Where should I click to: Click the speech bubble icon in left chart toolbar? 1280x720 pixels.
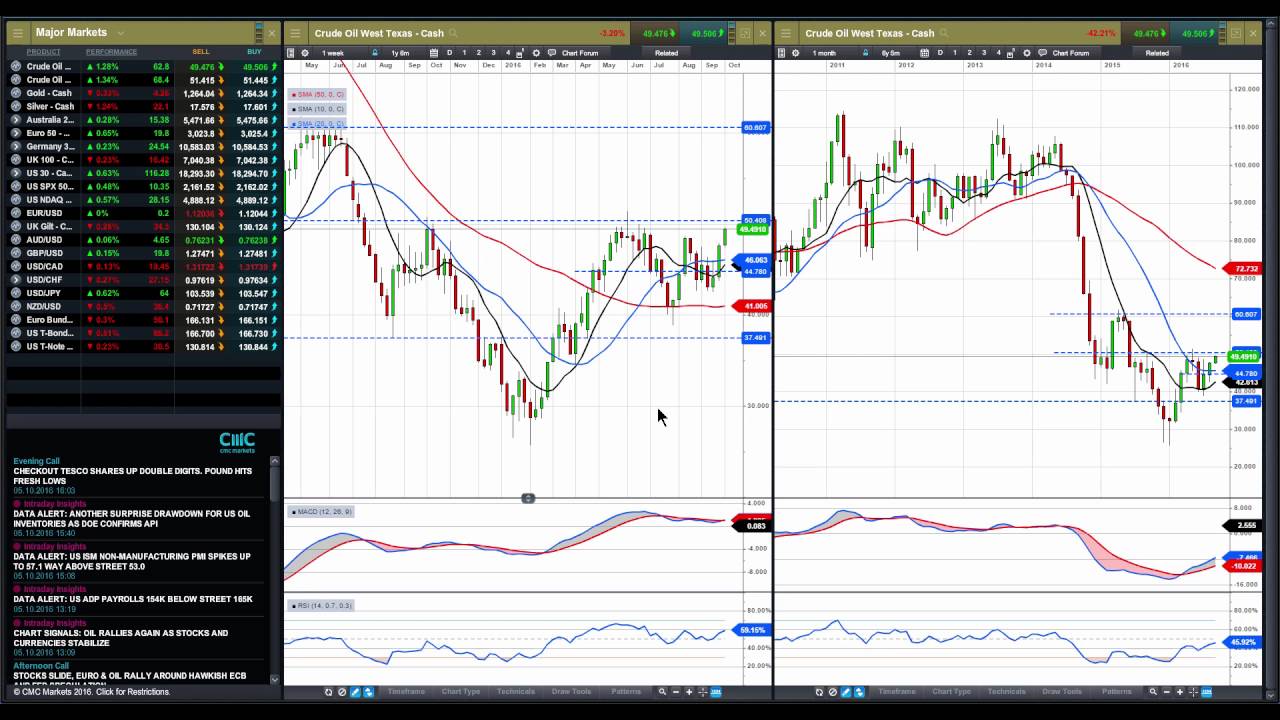552,53
